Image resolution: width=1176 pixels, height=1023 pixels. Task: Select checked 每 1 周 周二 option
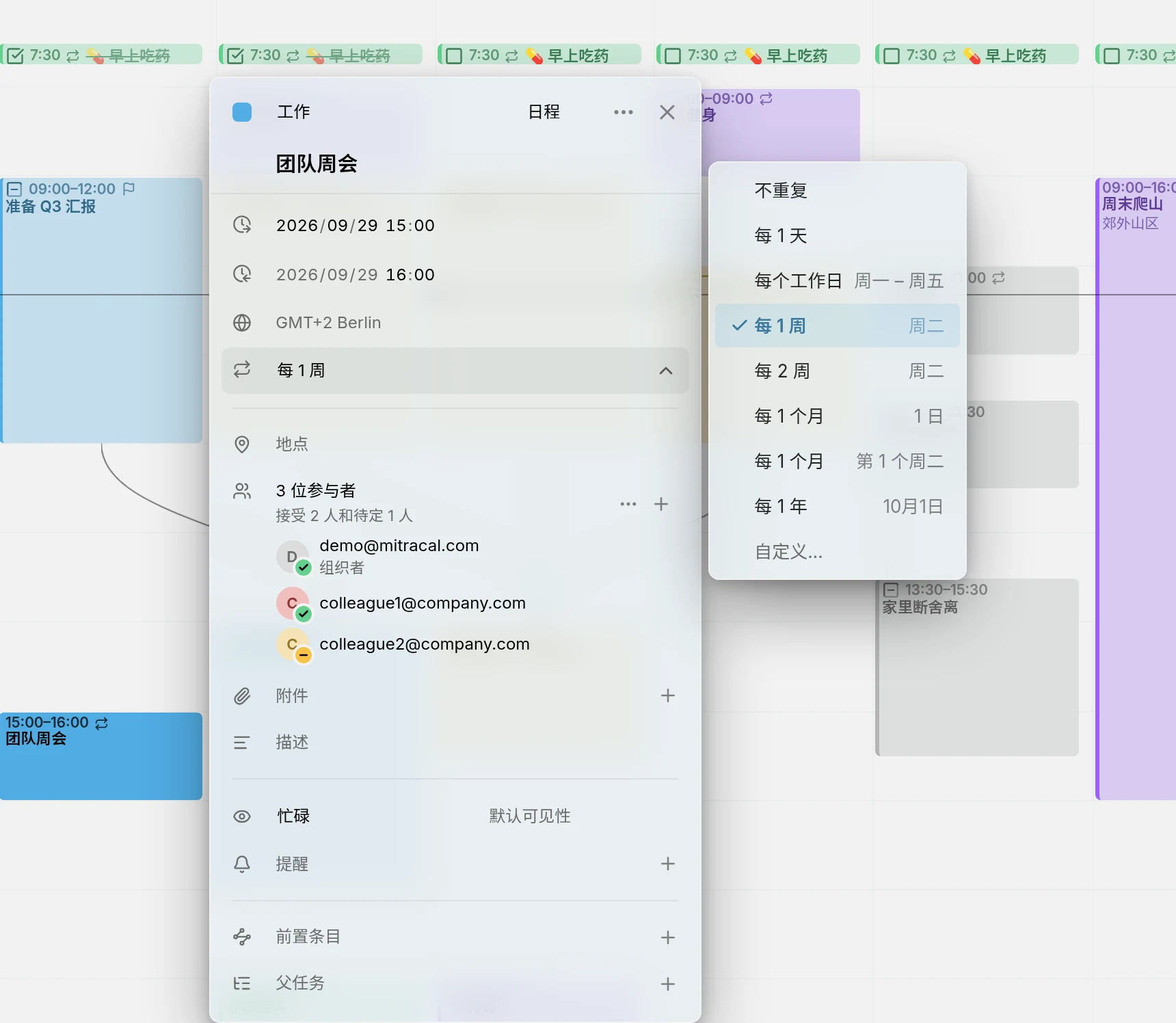point(838,325)
